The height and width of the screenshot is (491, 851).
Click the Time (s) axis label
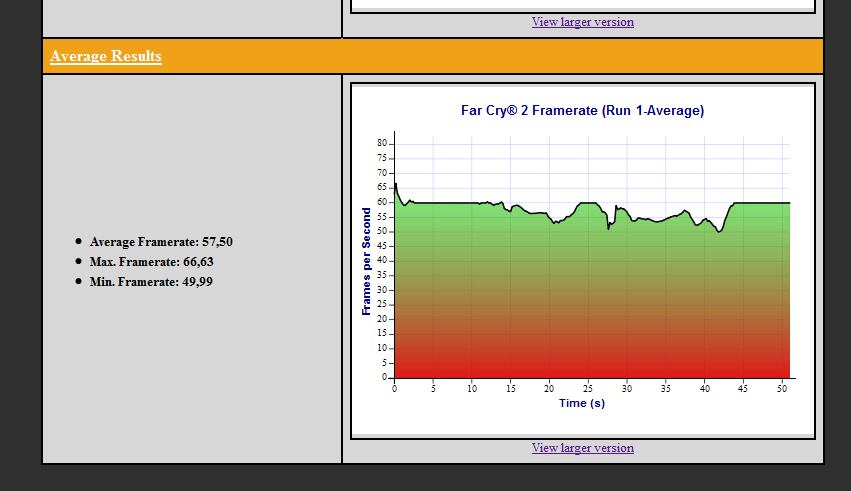pyautogui.click(x=582, y=403)
